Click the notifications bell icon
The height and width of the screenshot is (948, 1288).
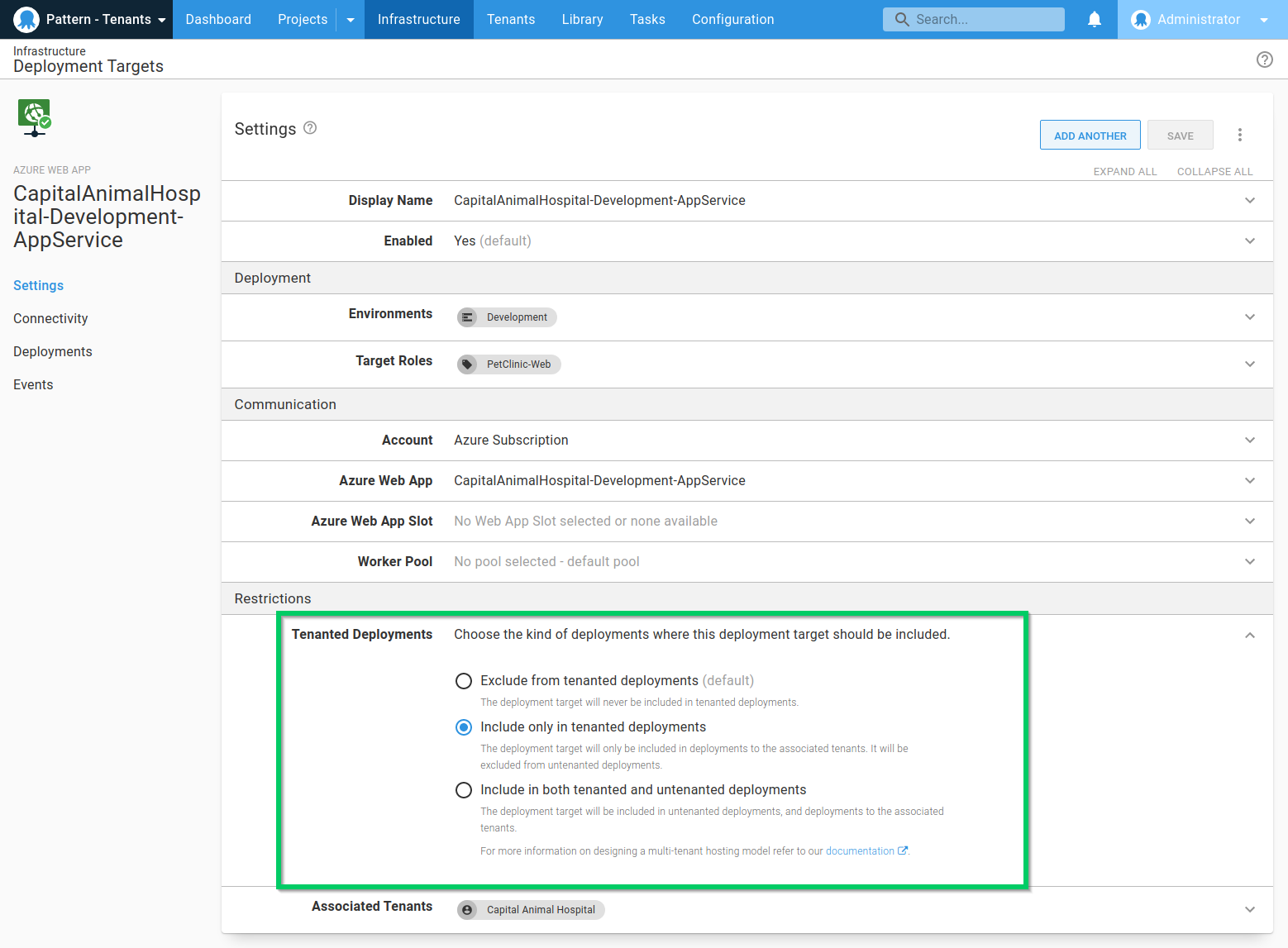pos(1094,19)
